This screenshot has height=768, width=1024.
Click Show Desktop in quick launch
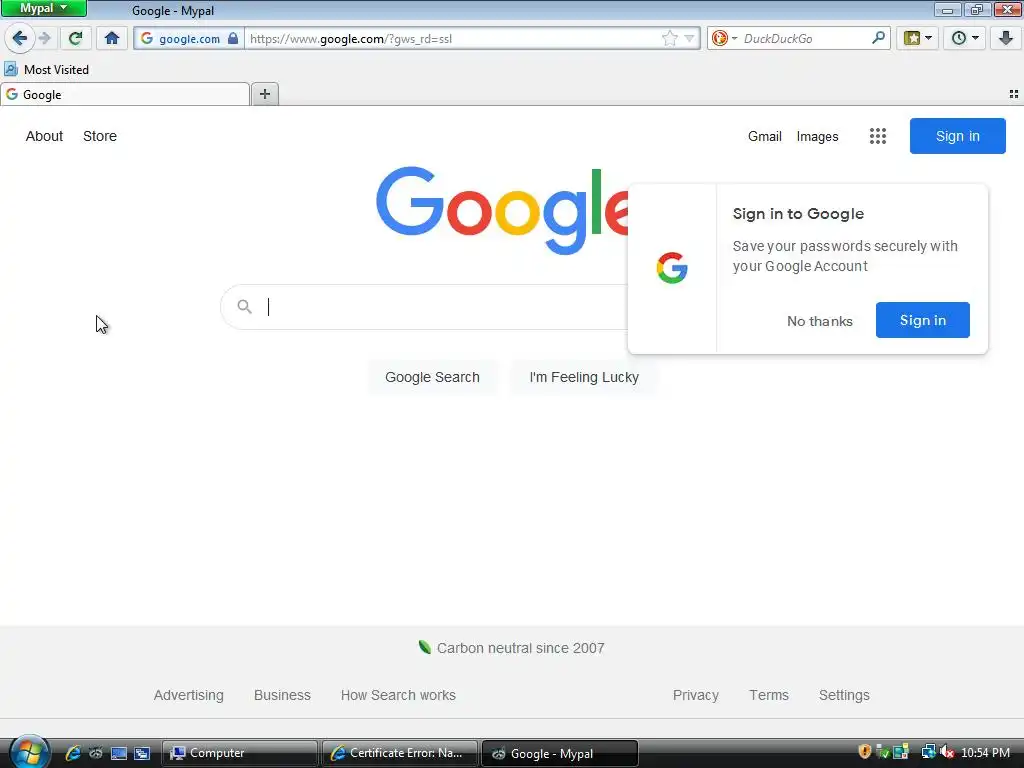(x=119, y=754)
